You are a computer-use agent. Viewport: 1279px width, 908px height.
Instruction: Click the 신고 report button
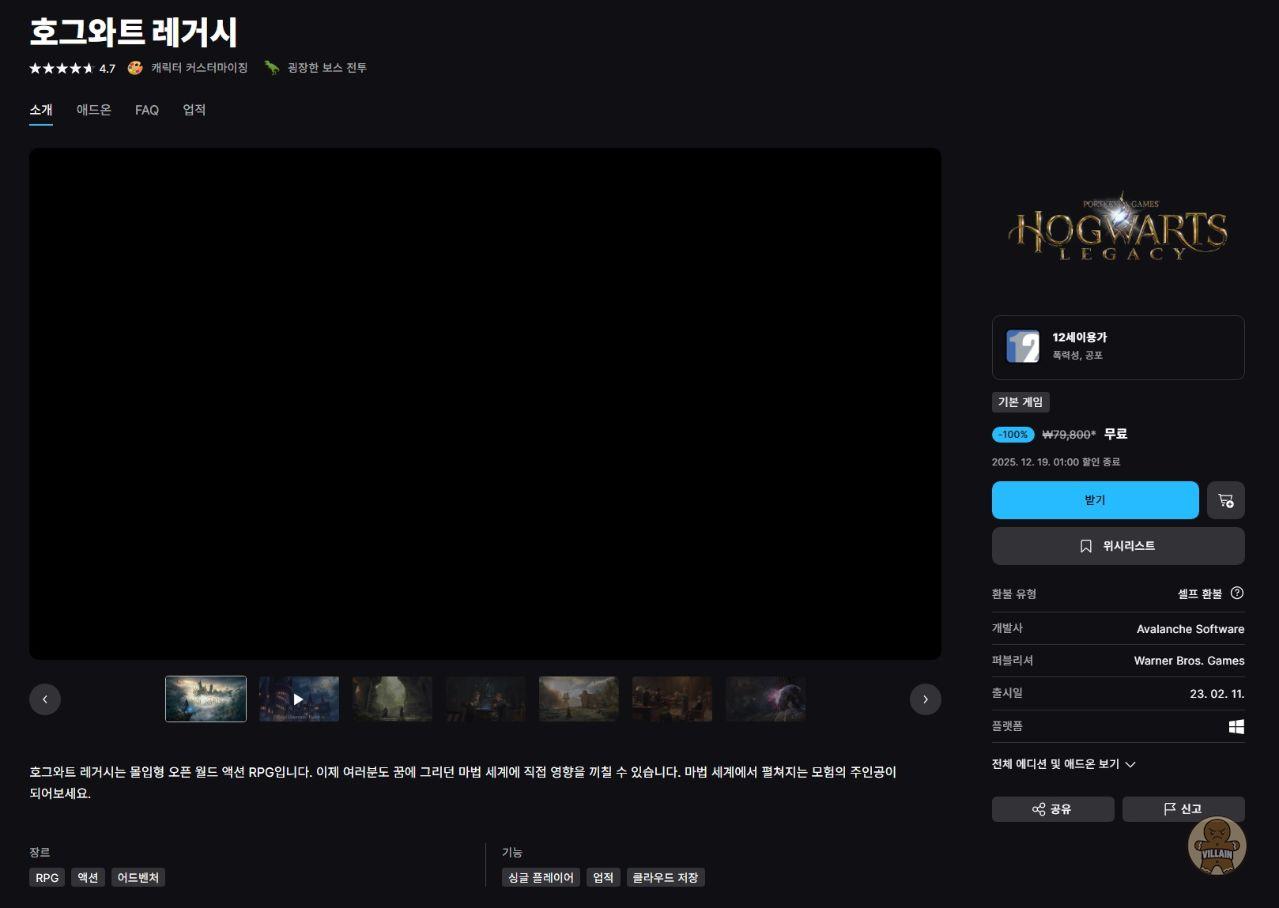tap(1182, 809)
